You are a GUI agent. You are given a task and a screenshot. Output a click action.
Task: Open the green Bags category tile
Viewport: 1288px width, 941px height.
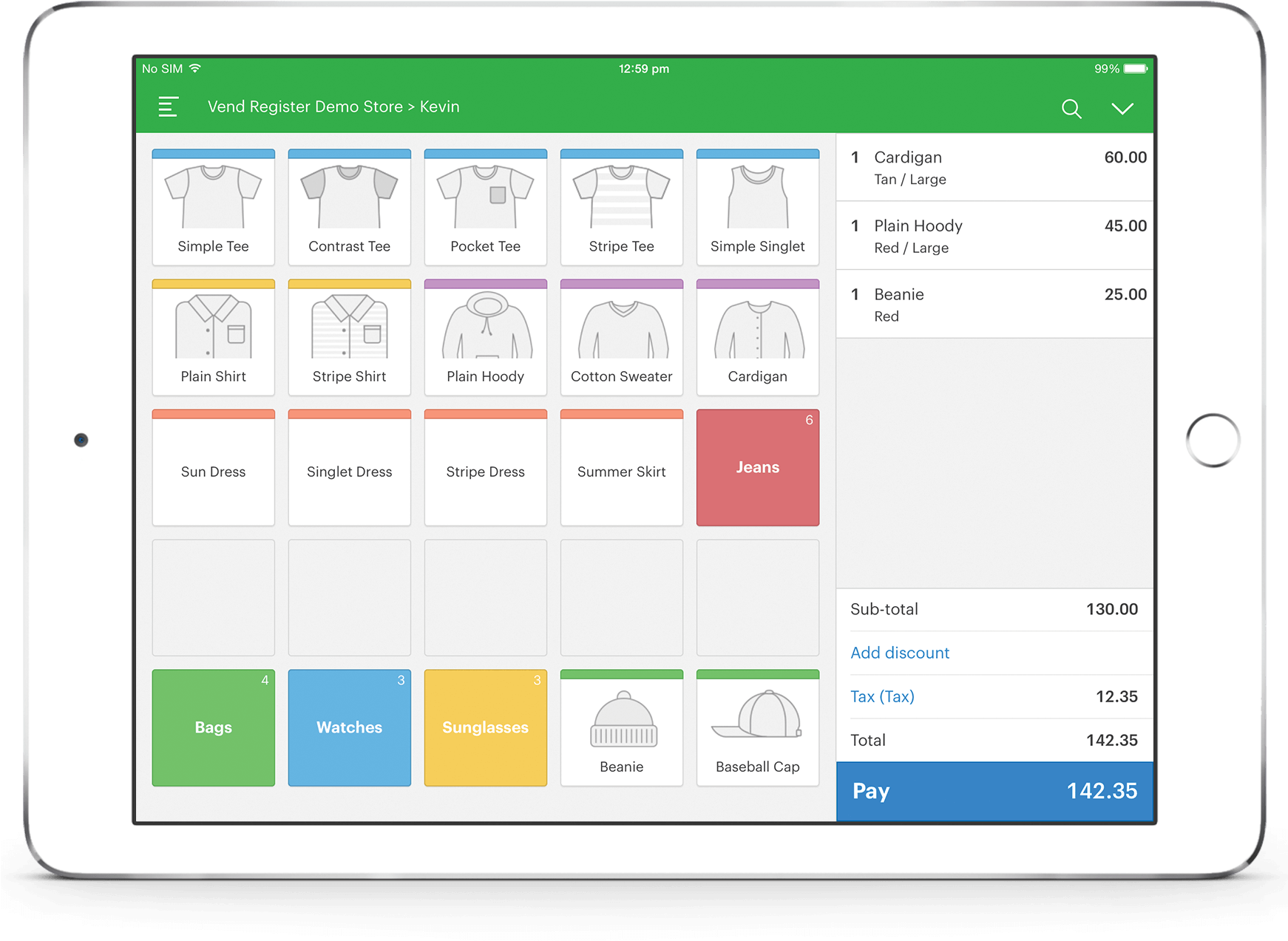(213, 728)
